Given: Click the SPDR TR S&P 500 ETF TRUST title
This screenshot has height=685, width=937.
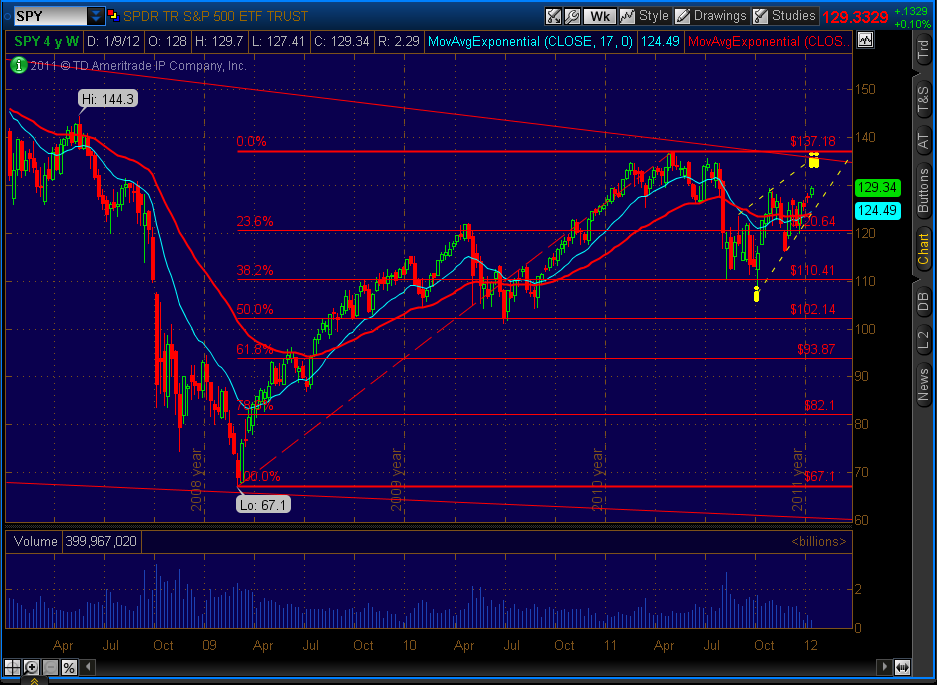Looking at the screenshot, I should 216,16.
